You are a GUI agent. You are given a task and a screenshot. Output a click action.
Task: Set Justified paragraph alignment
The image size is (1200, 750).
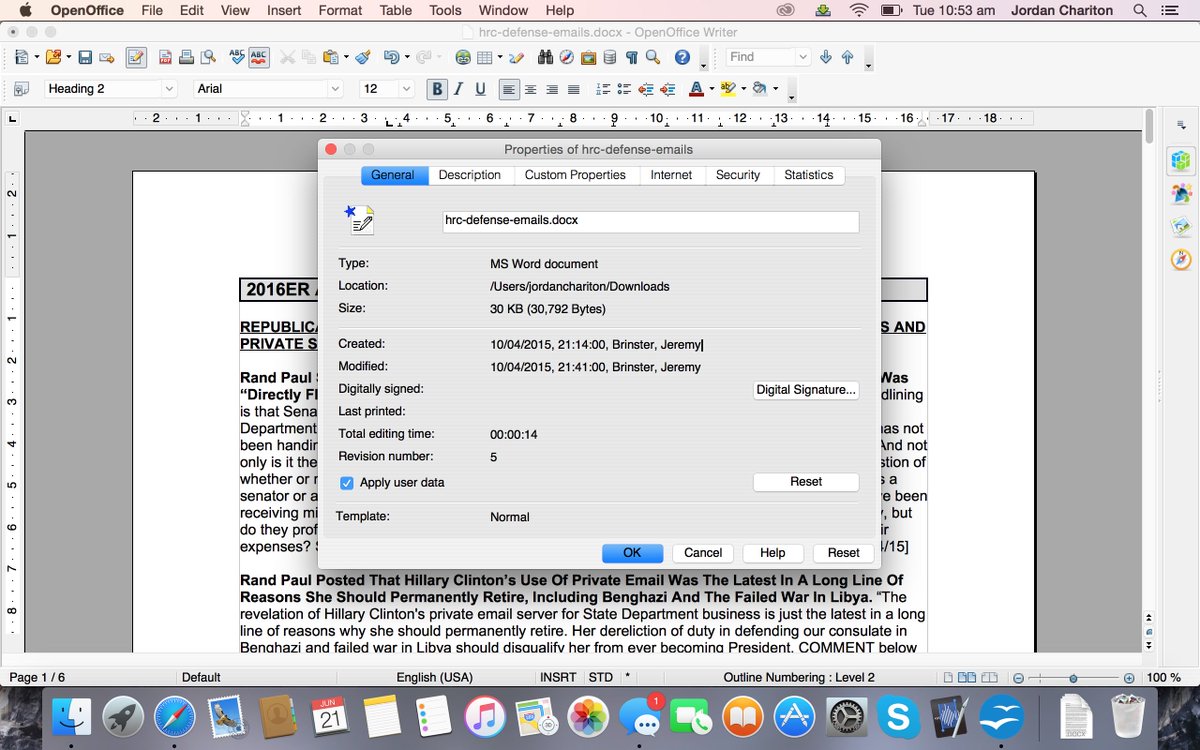pos(574,89)
